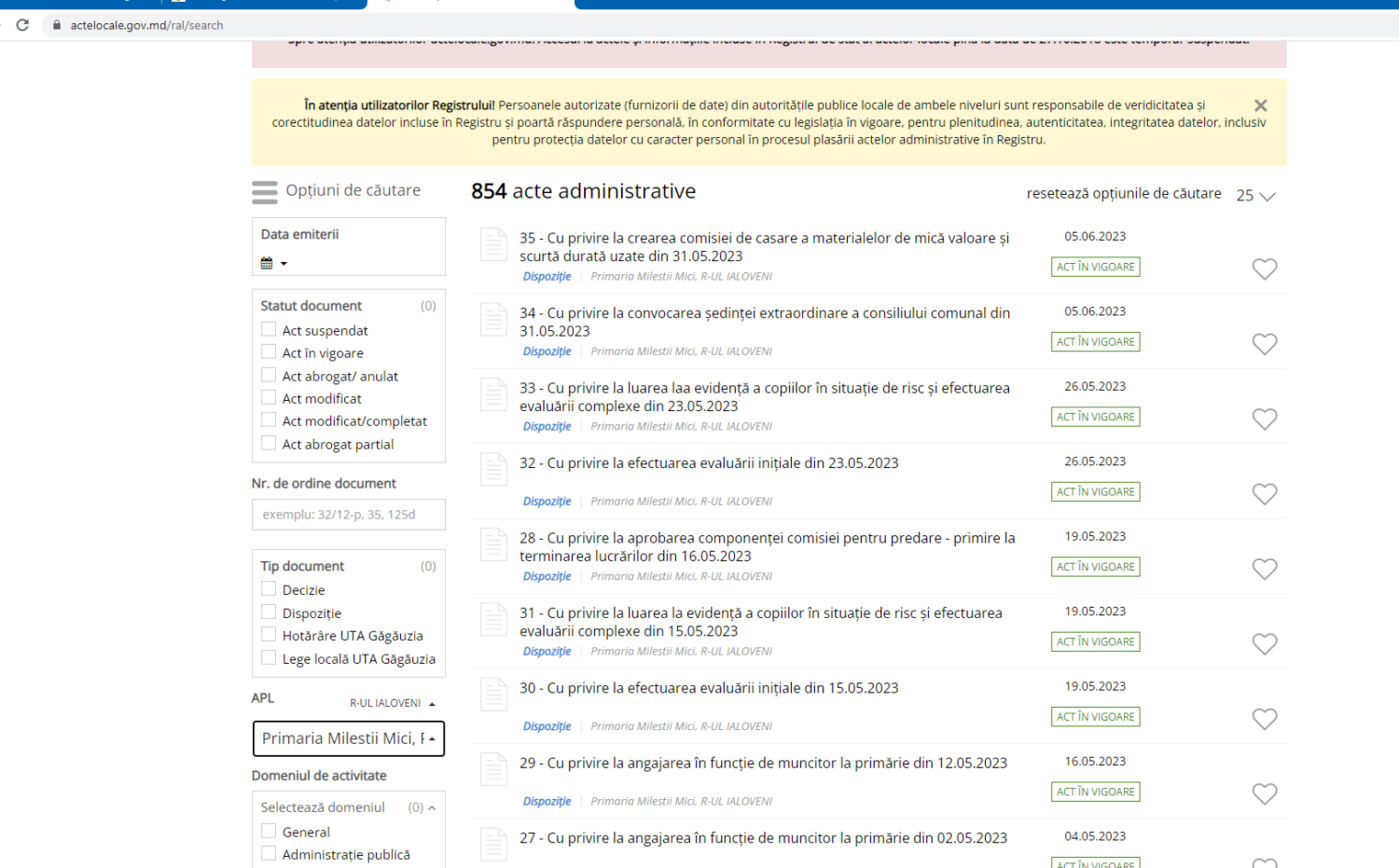This screenshot has width=1399, height=868.
Task: Click the Dispoziție tag under act 30
Action: point(547,726)
